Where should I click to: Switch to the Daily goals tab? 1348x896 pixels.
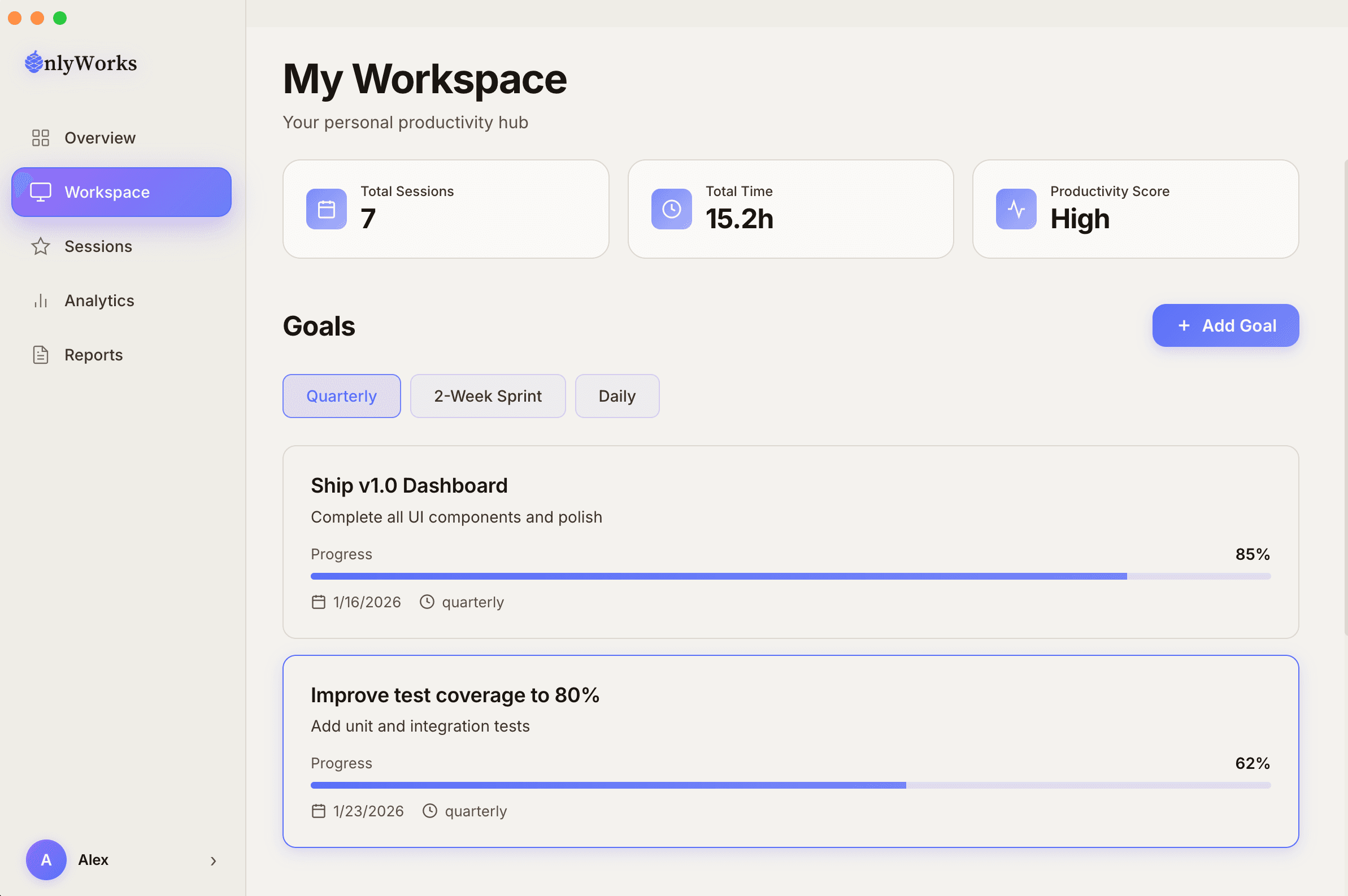click(616, 396)
